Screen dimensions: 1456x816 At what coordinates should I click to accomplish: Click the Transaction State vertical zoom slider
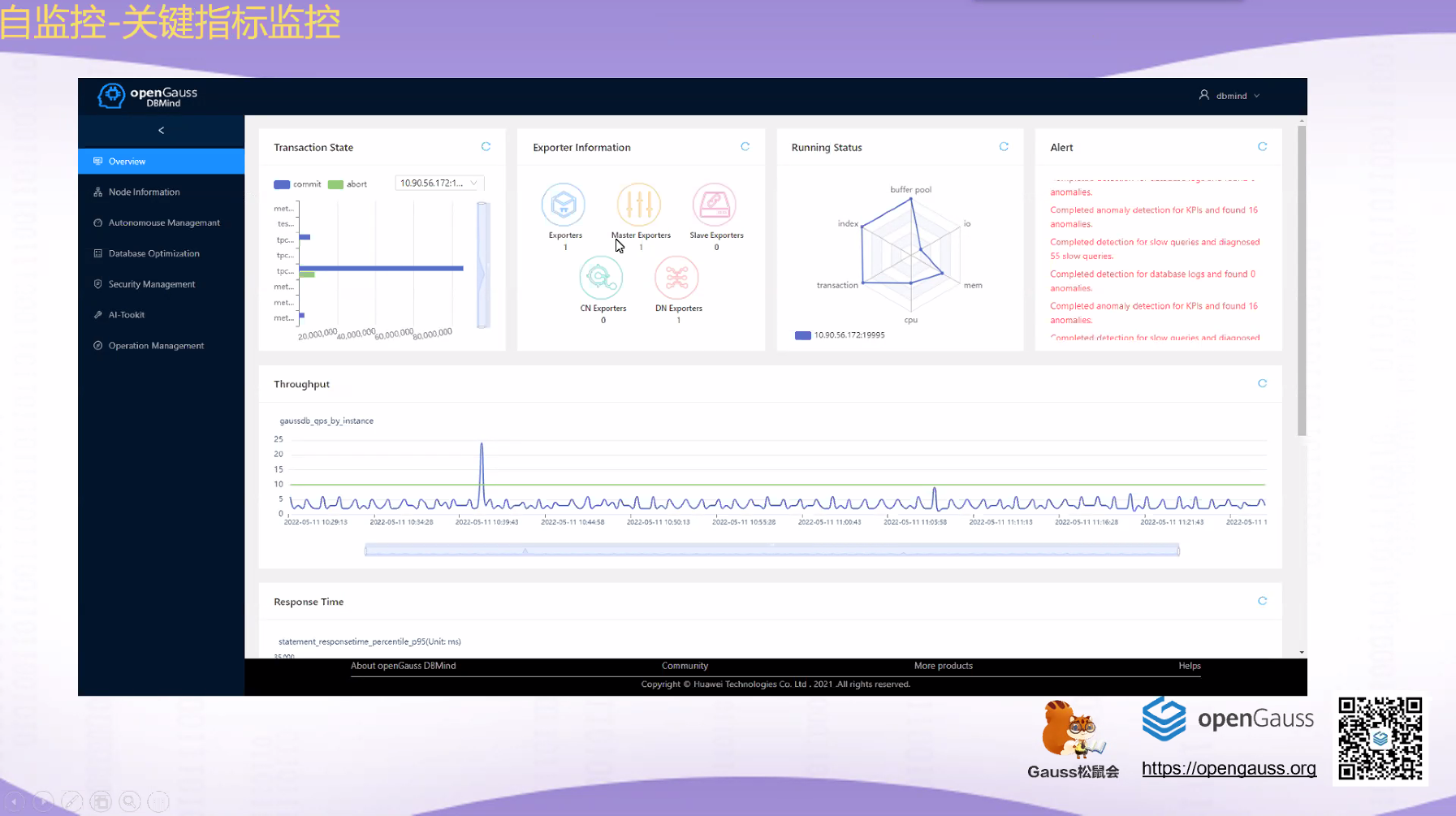click(x=483, y=265)
